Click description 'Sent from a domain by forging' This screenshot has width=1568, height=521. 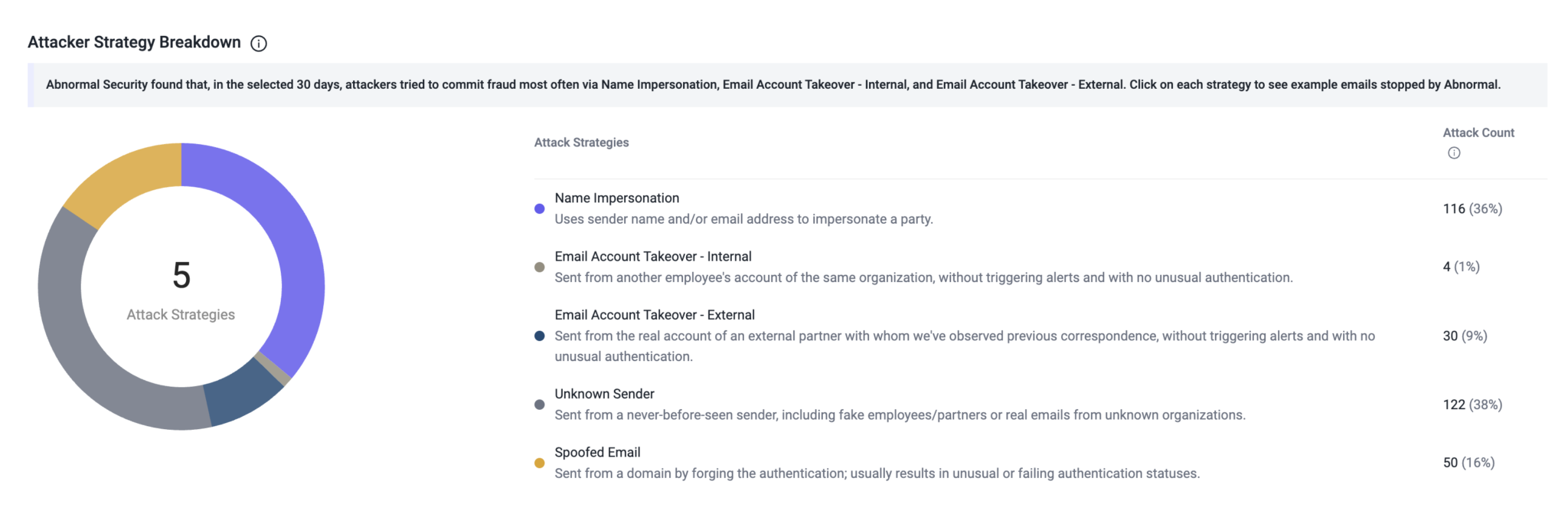[877, 473]
